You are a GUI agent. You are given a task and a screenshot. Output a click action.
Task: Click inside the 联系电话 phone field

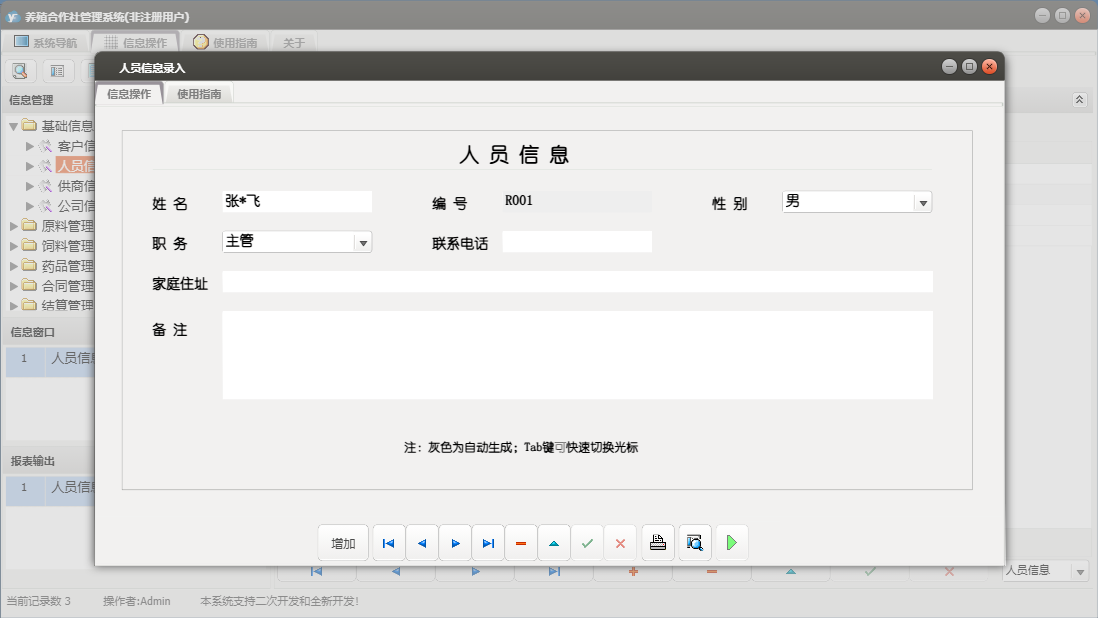[x=577, y=241]
